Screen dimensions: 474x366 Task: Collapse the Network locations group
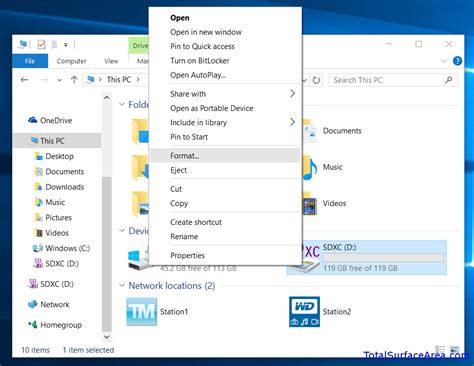click(122, 285)
